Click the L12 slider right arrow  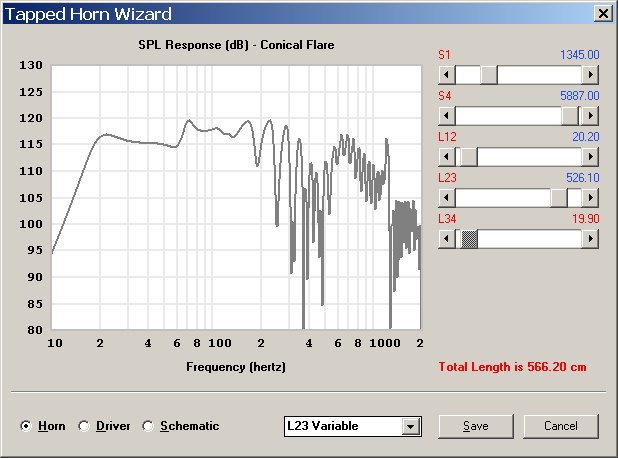tap(590, 156)
